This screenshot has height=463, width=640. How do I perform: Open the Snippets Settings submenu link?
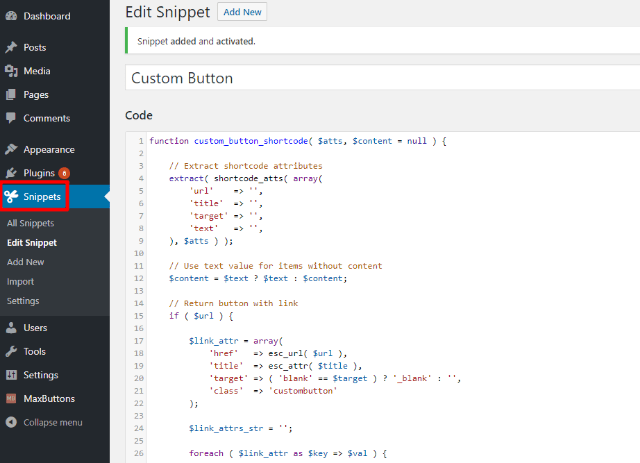23,301
